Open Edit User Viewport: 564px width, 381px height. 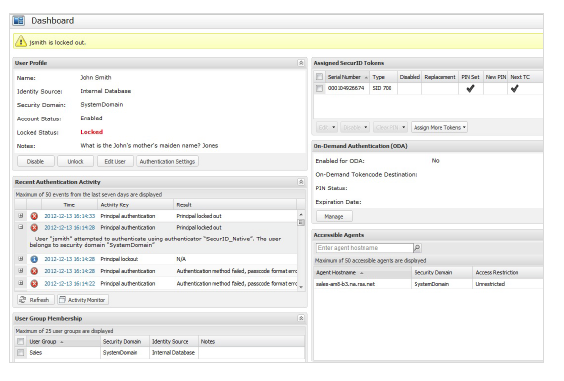pos(115,162)
